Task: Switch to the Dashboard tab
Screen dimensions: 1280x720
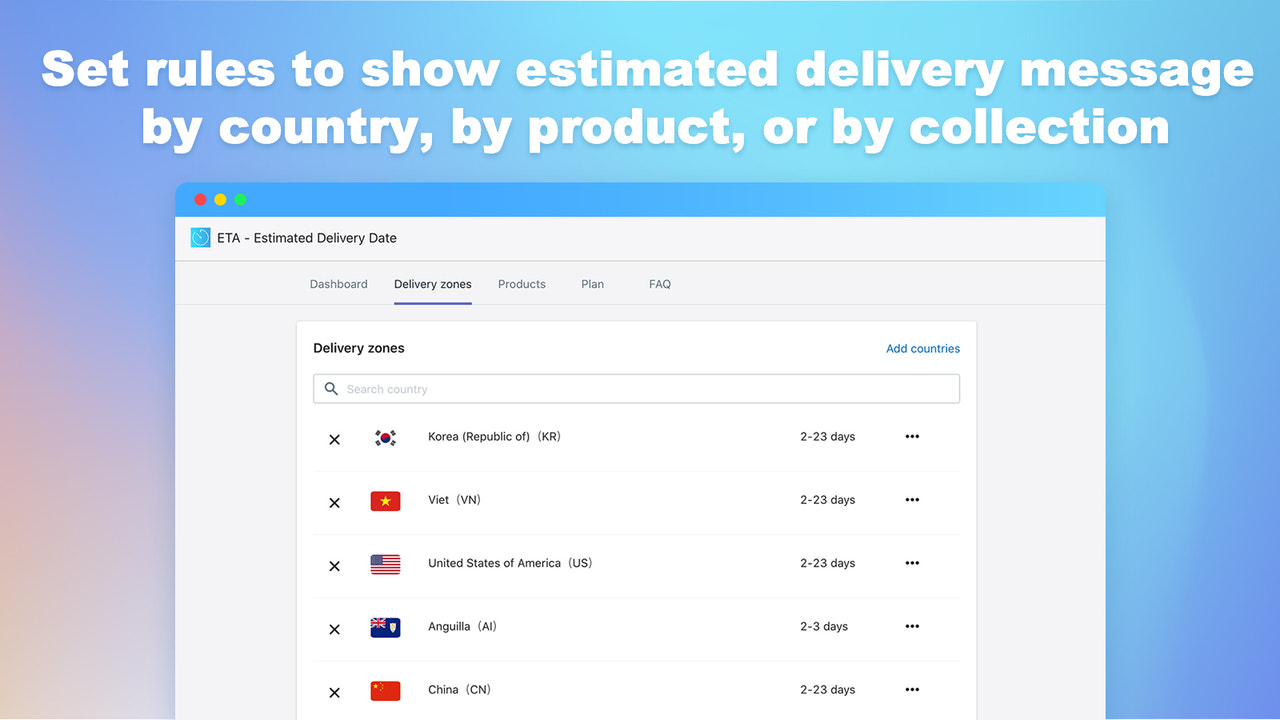Action: click(x=338, y=284)
